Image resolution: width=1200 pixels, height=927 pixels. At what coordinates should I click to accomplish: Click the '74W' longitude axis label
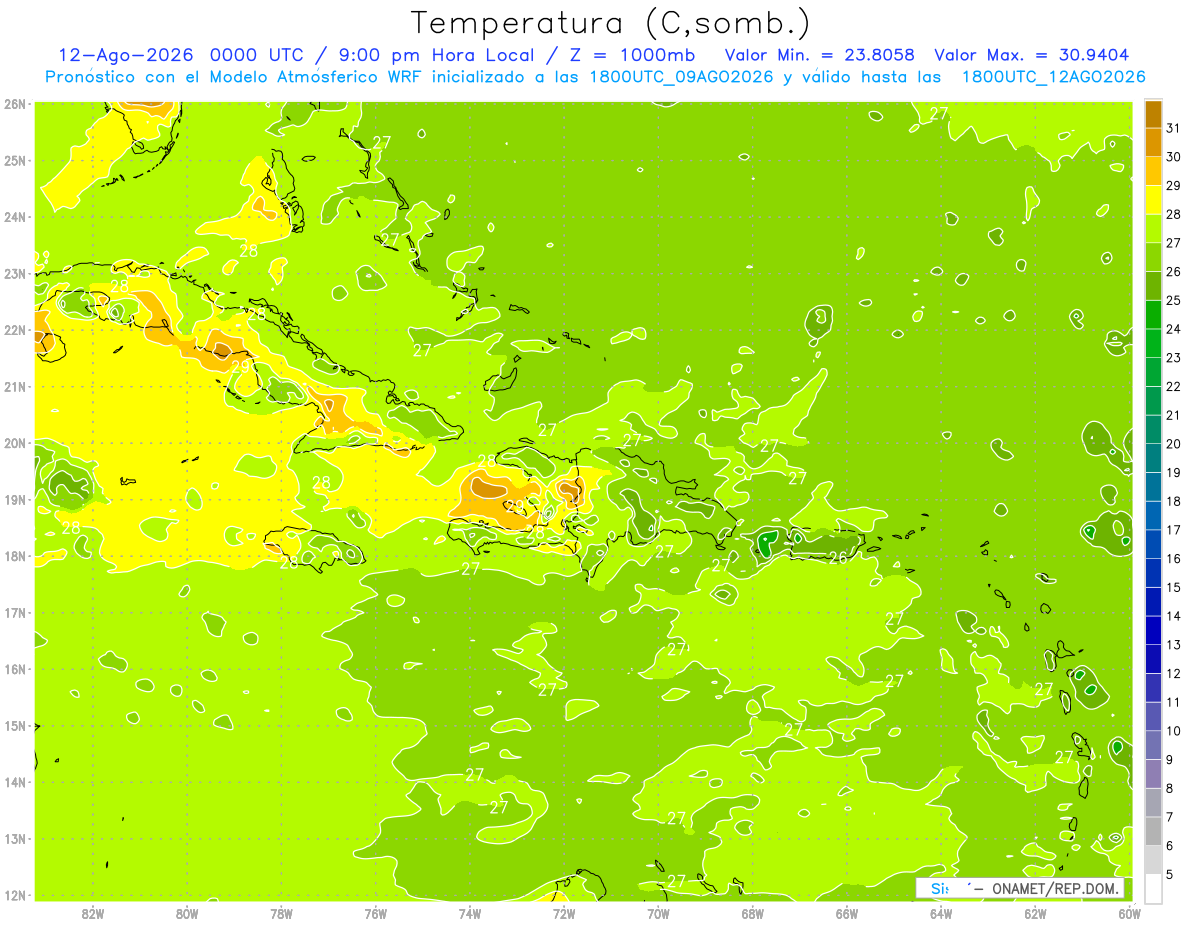(x=469, y=913)
